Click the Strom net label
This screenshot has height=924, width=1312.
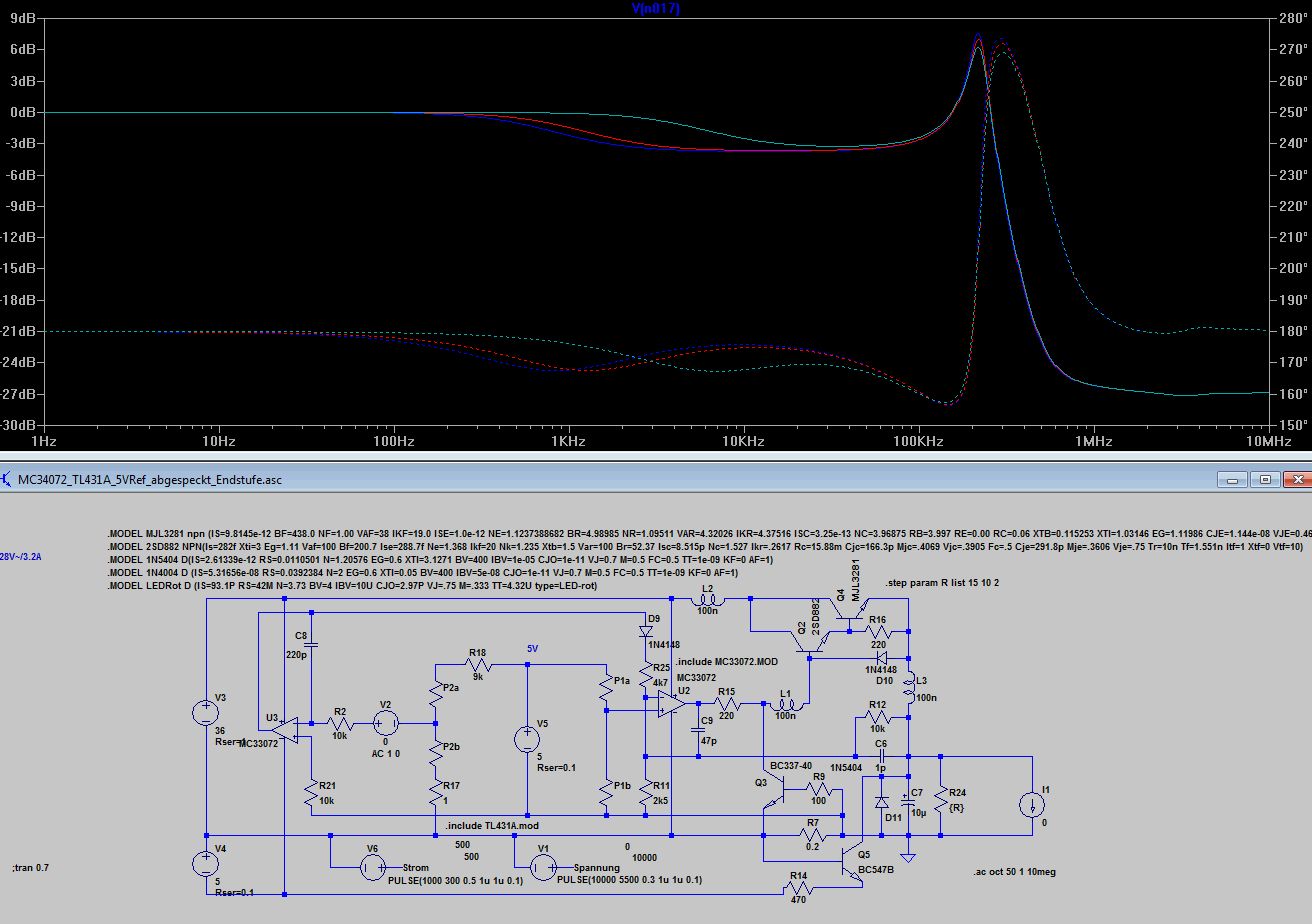click(415, 868)
